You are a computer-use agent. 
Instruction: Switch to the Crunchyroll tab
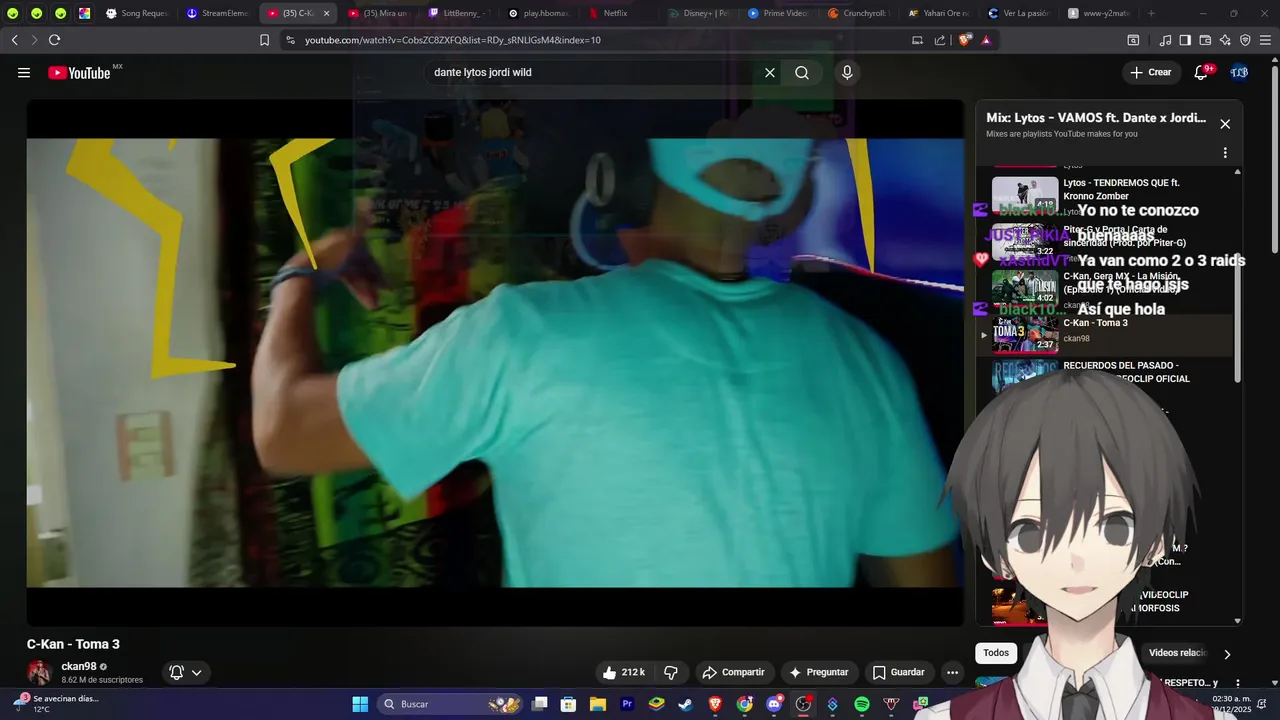coord(860,13)
